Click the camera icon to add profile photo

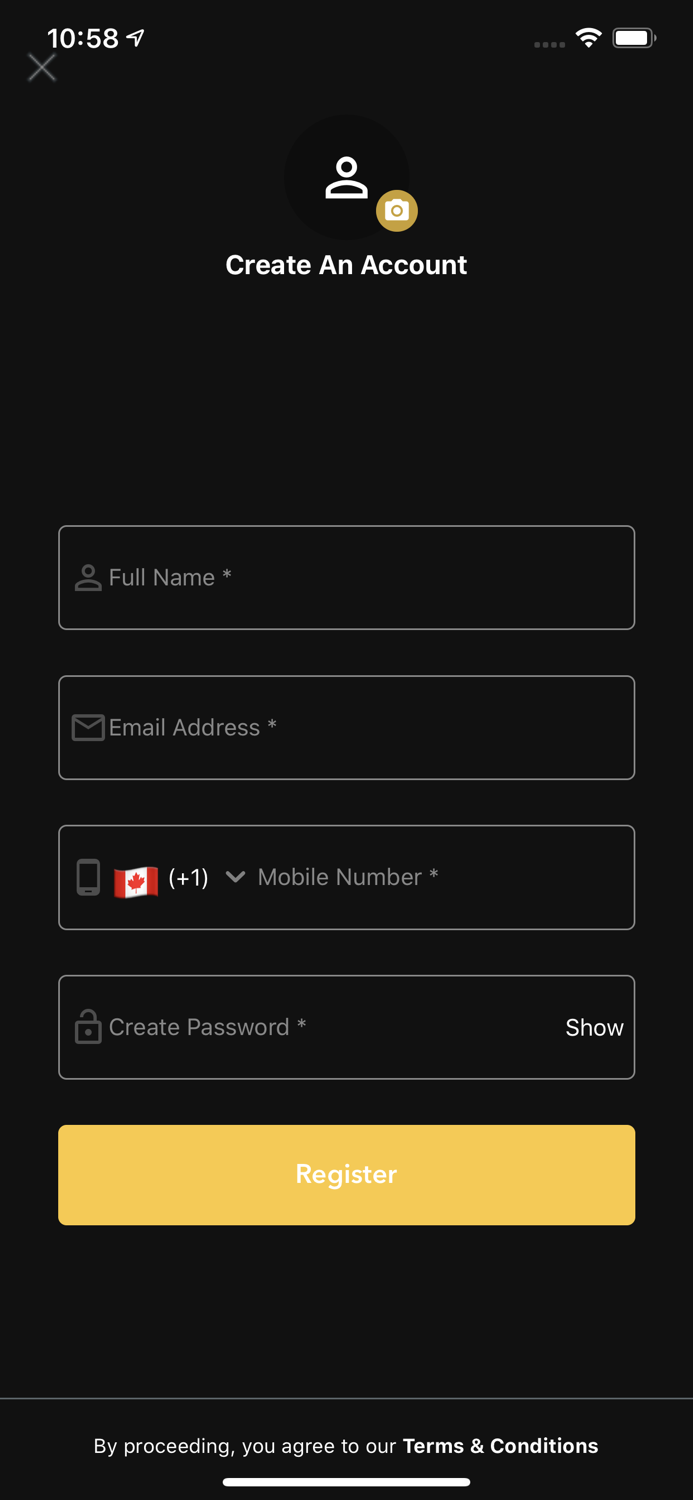pos(397,211)
